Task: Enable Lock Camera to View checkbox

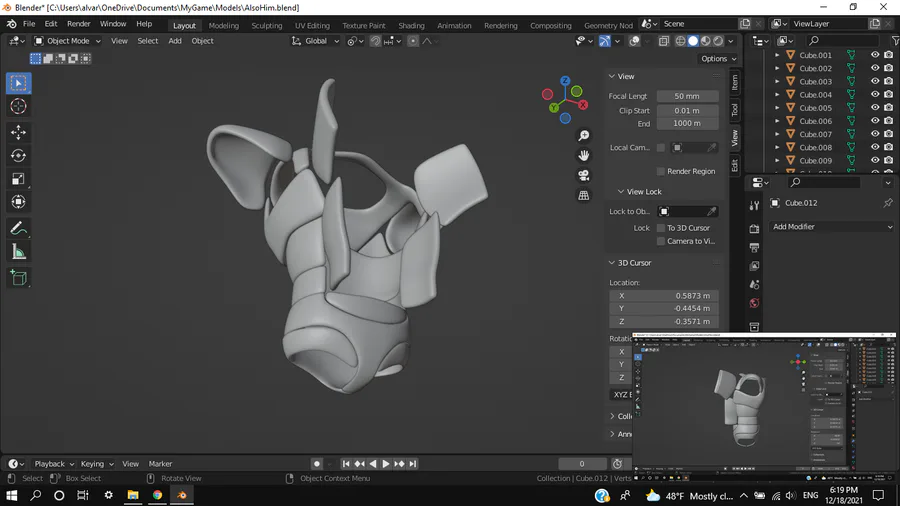Action: tap(661, 242)
